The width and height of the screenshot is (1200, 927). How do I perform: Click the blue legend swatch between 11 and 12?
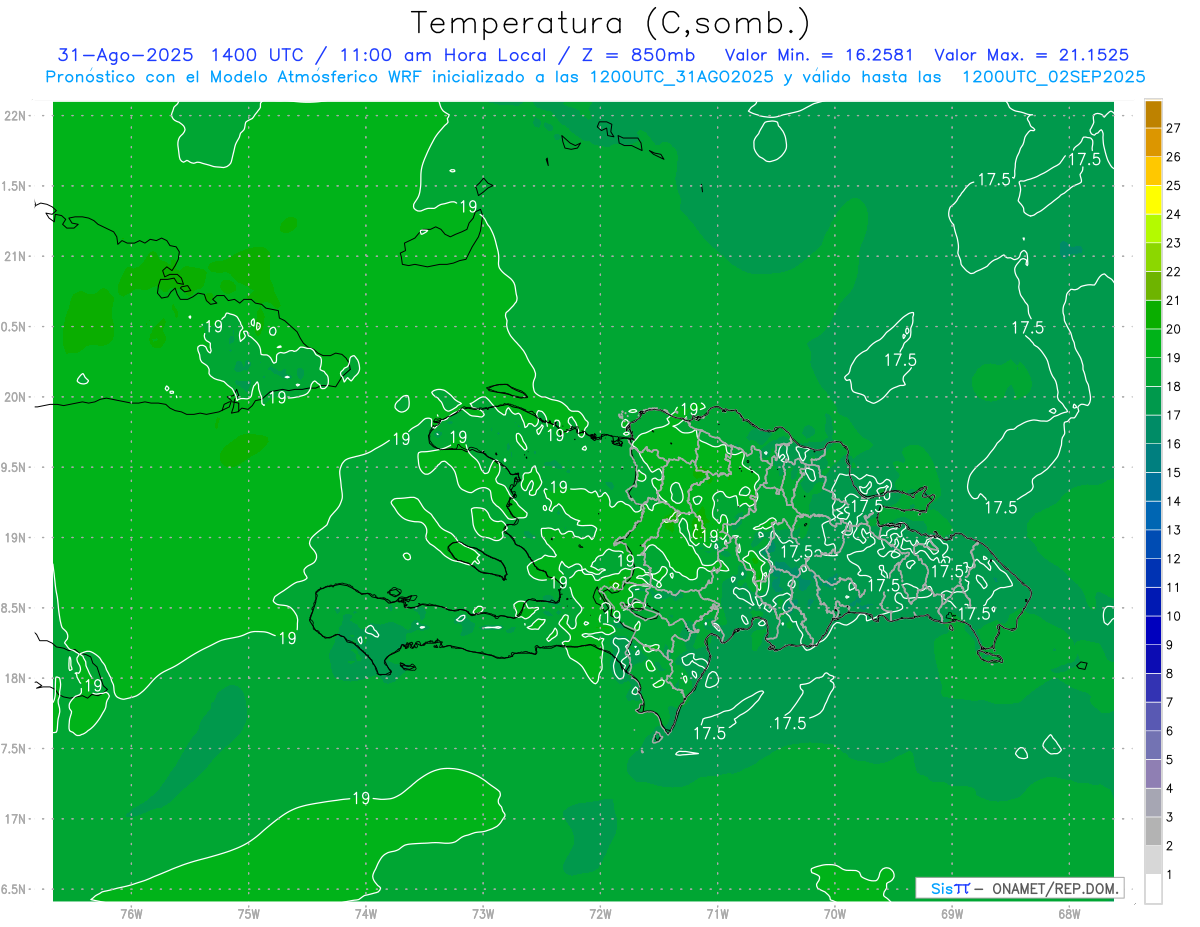point(1153,572)
